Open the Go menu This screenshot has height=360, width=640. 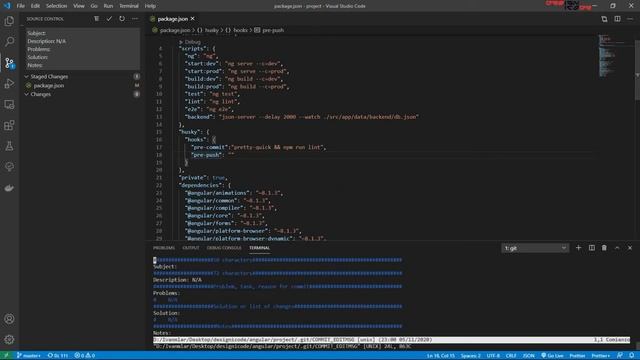[94, 6]
